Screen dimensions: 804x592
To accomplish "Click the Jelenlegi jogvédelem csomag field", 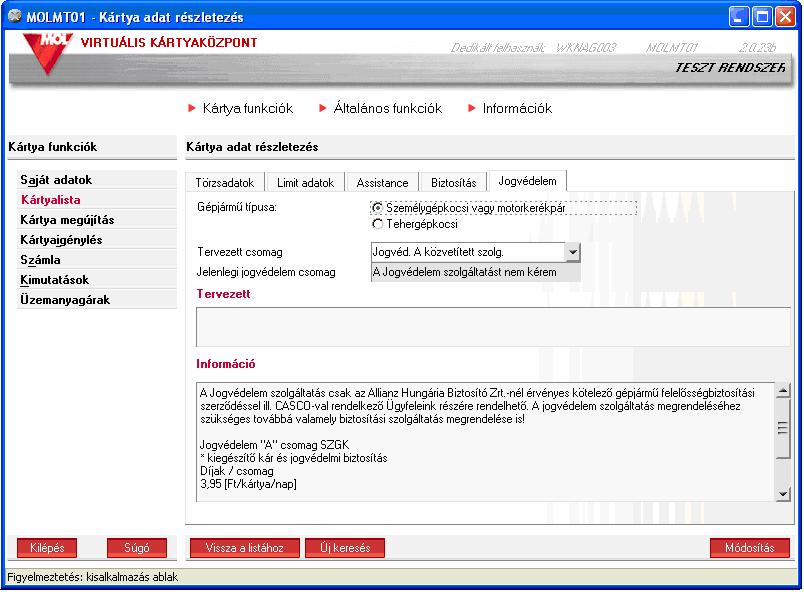I will [x=475, y=272].
